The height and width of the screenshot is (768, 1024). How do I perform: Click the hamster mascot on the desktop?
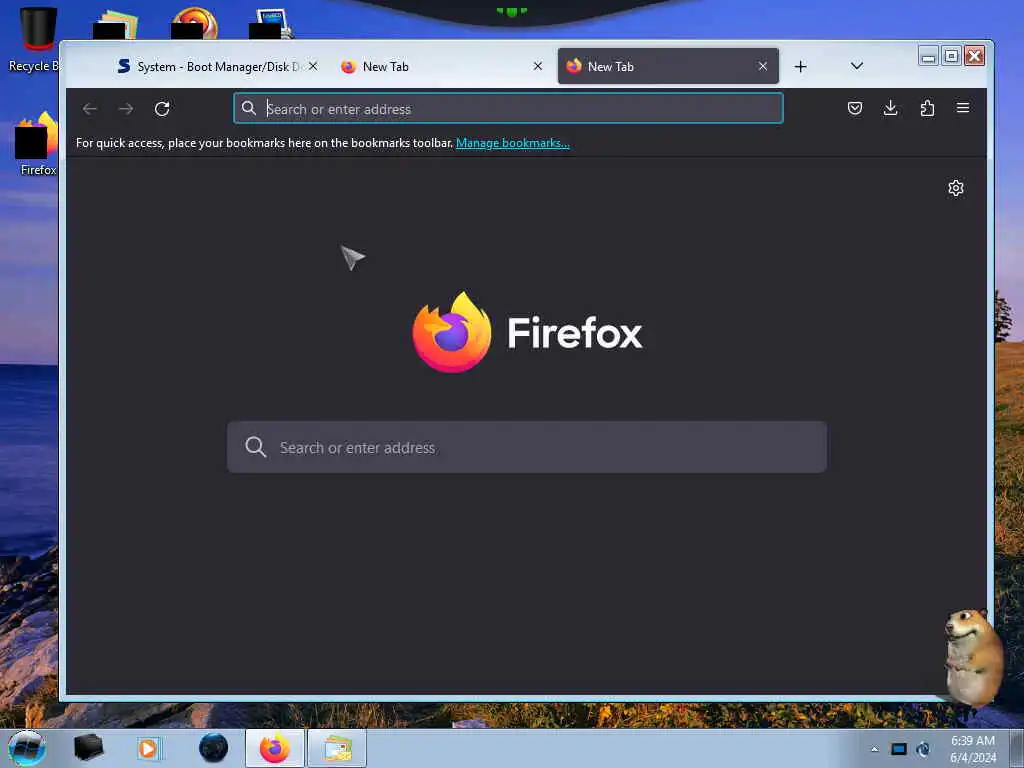pyautogui.click(x=974, y=657)
